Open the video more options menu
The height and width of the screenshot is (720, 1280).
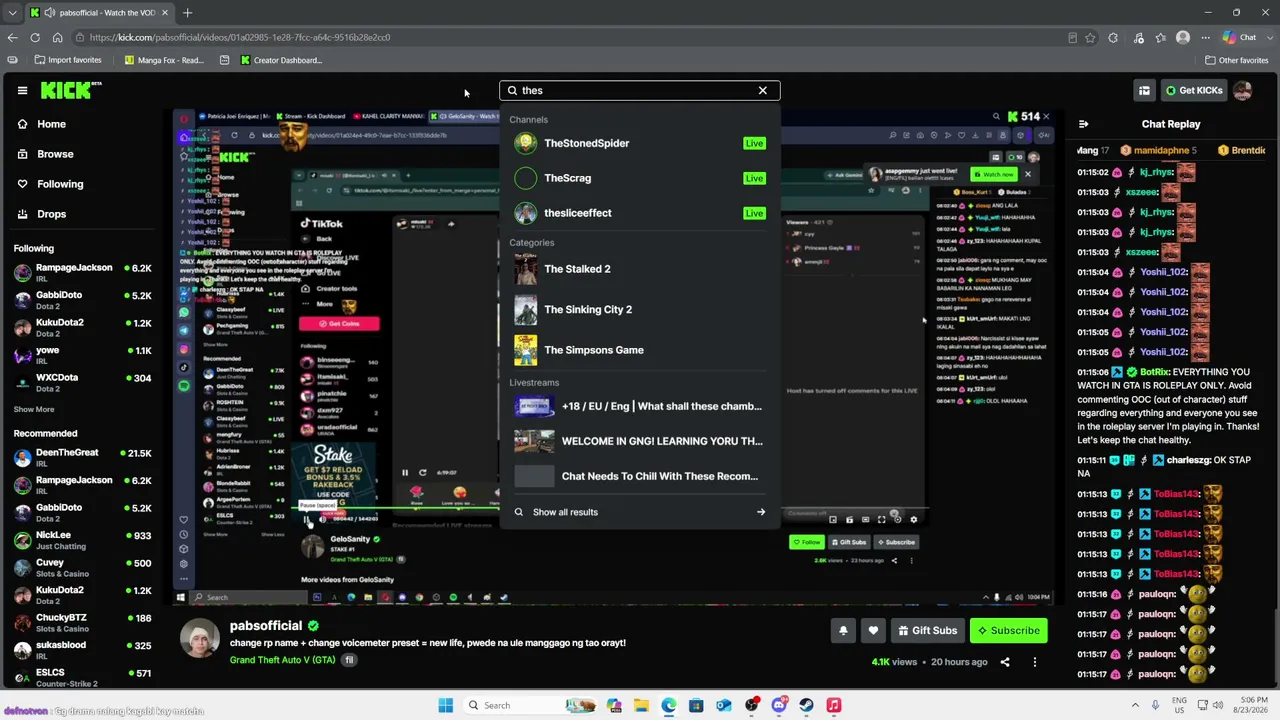coord(1035,662)
